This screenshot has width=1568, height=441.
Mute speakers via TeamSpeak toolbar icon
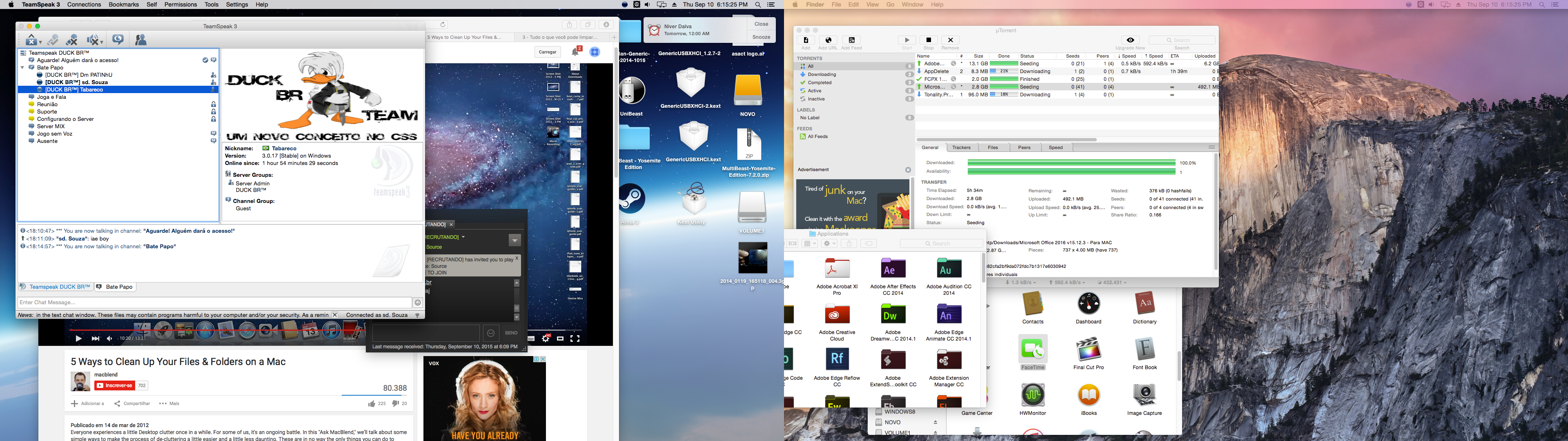[x=93, y=40]
